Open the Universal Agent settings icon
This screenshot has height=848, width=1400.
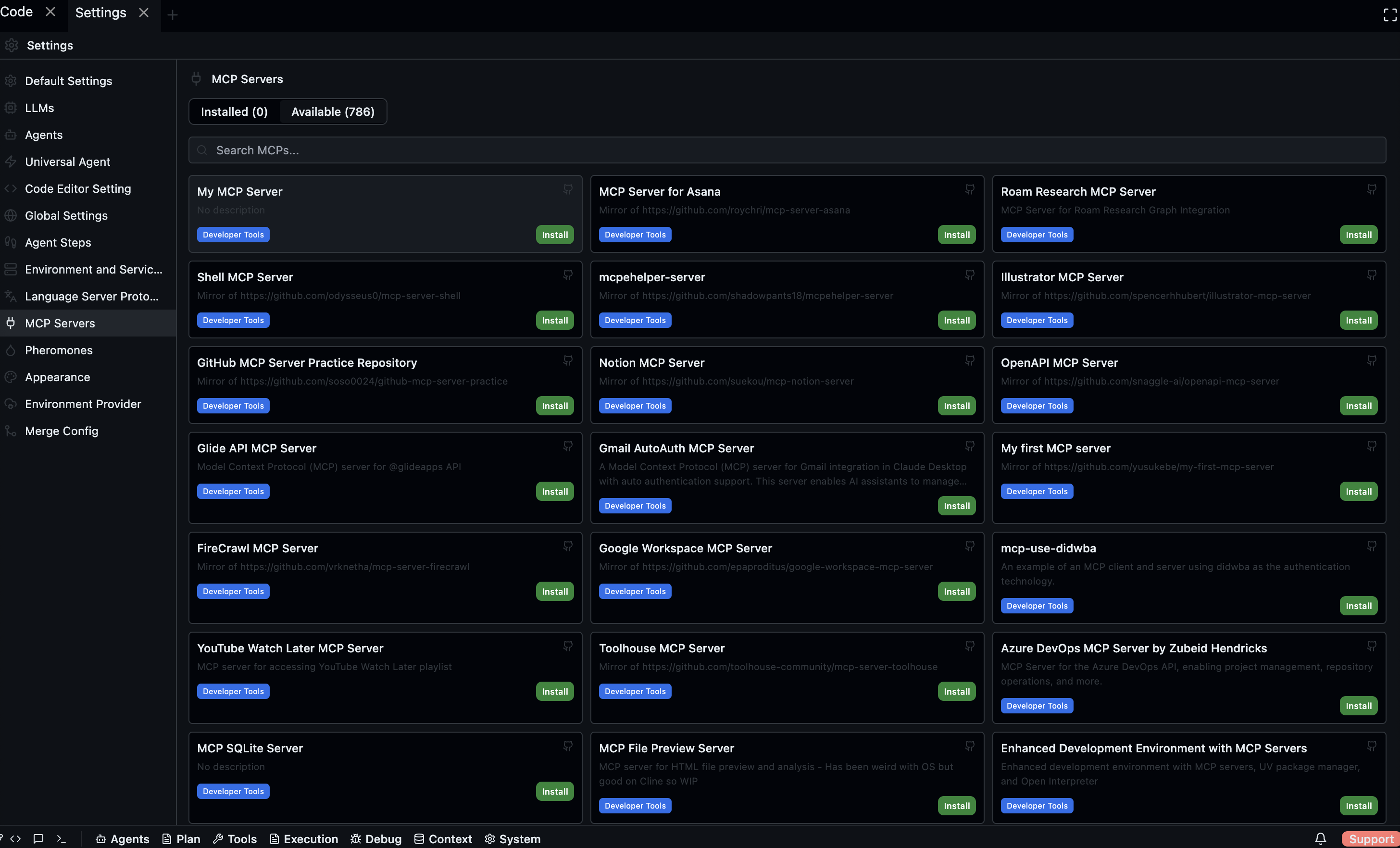pos(12,162)
